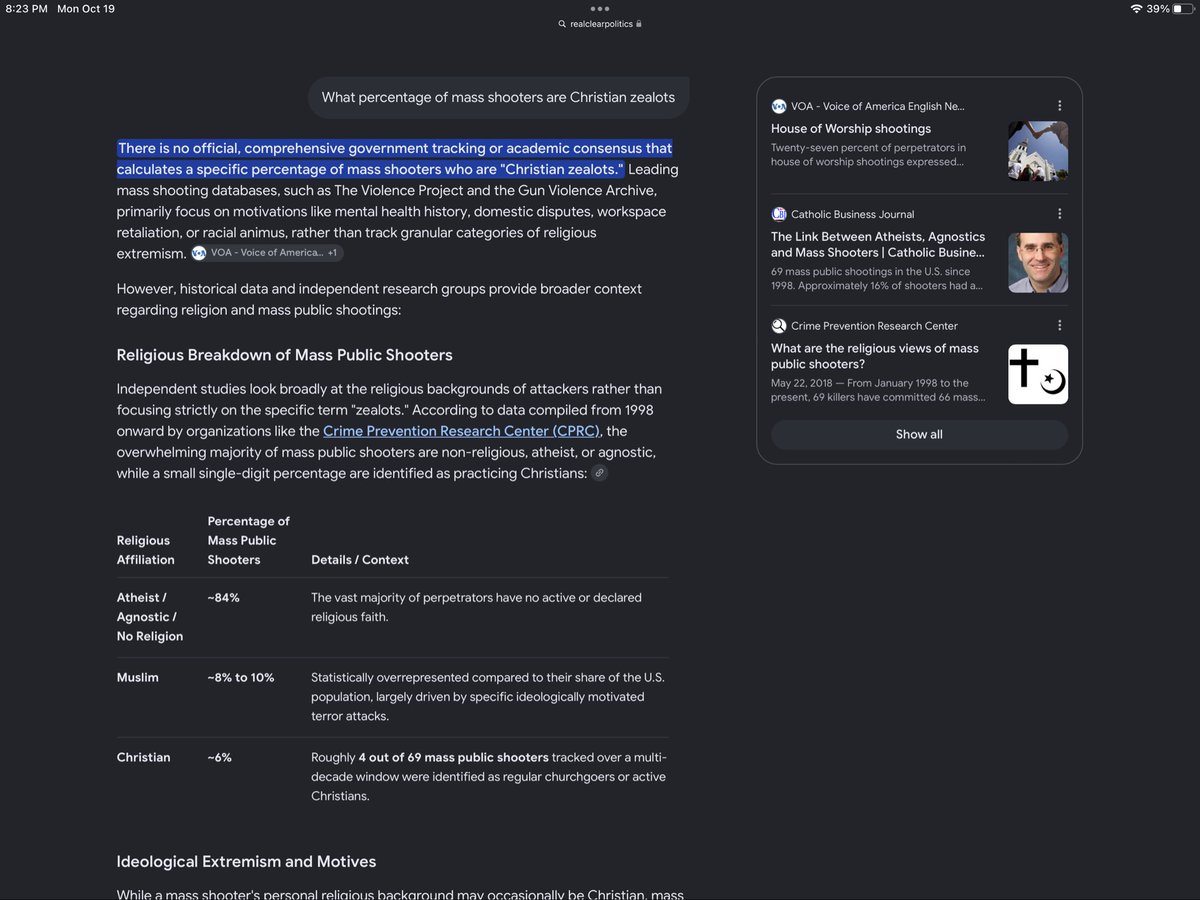The width and height of the screenshot is (1200, 900).
Task: Open the 'House of Worship shootings' article
Action: point(851,129)
